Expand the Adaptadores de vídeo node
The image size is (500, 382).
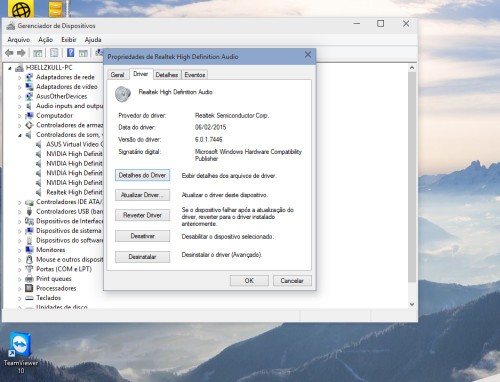20,87
